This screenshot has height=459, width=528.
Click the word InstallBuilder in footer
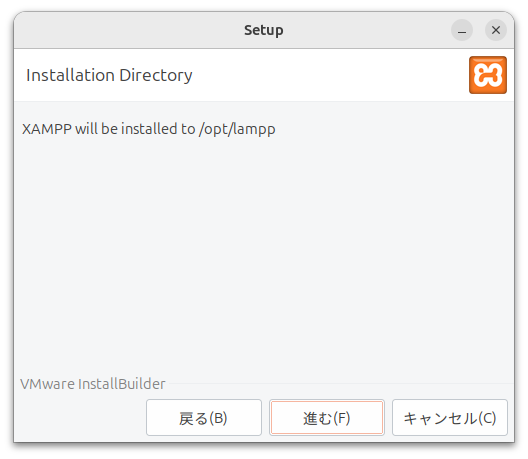click(122, 384)
